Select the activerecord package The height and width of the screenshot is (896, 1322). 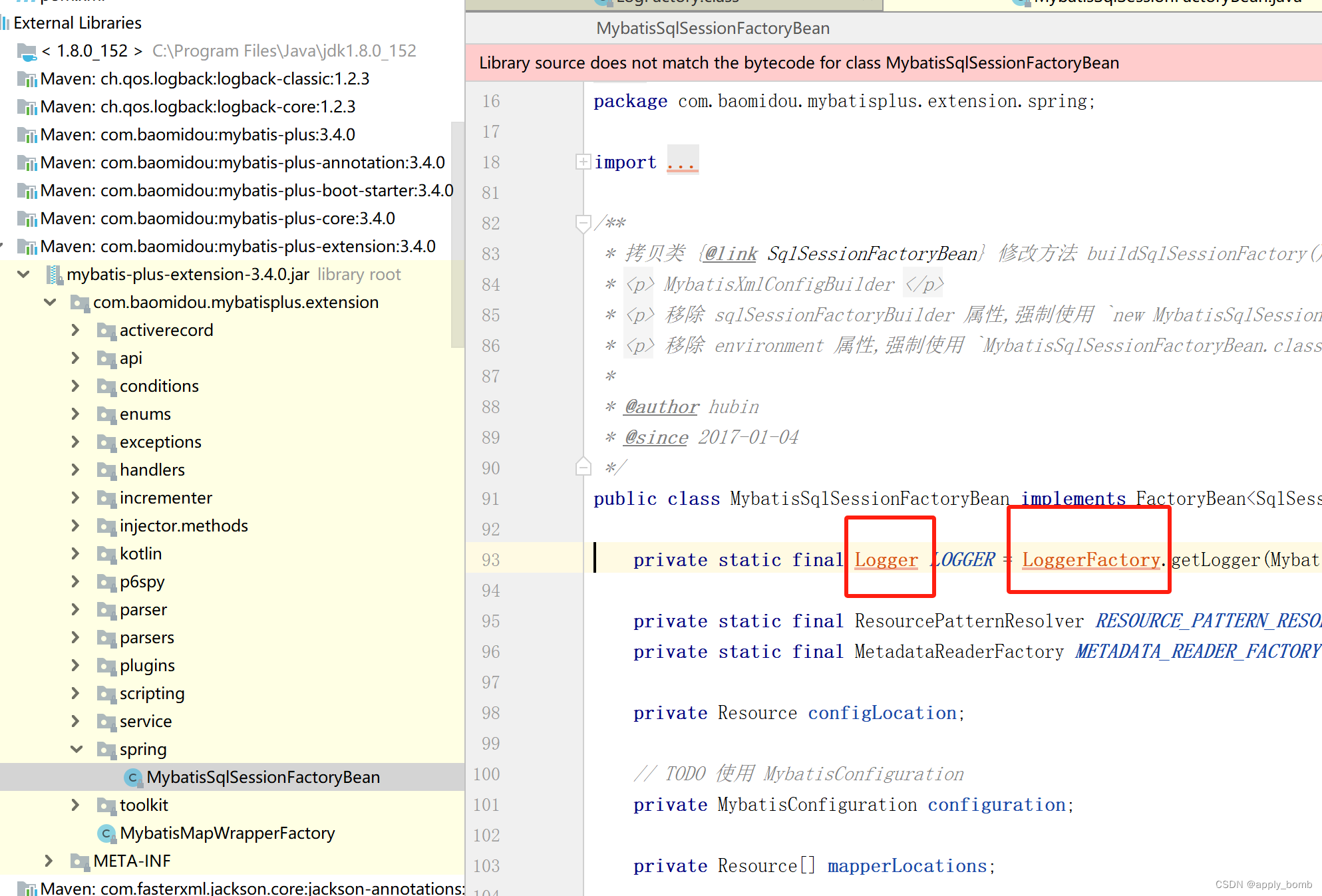point(166,330)
